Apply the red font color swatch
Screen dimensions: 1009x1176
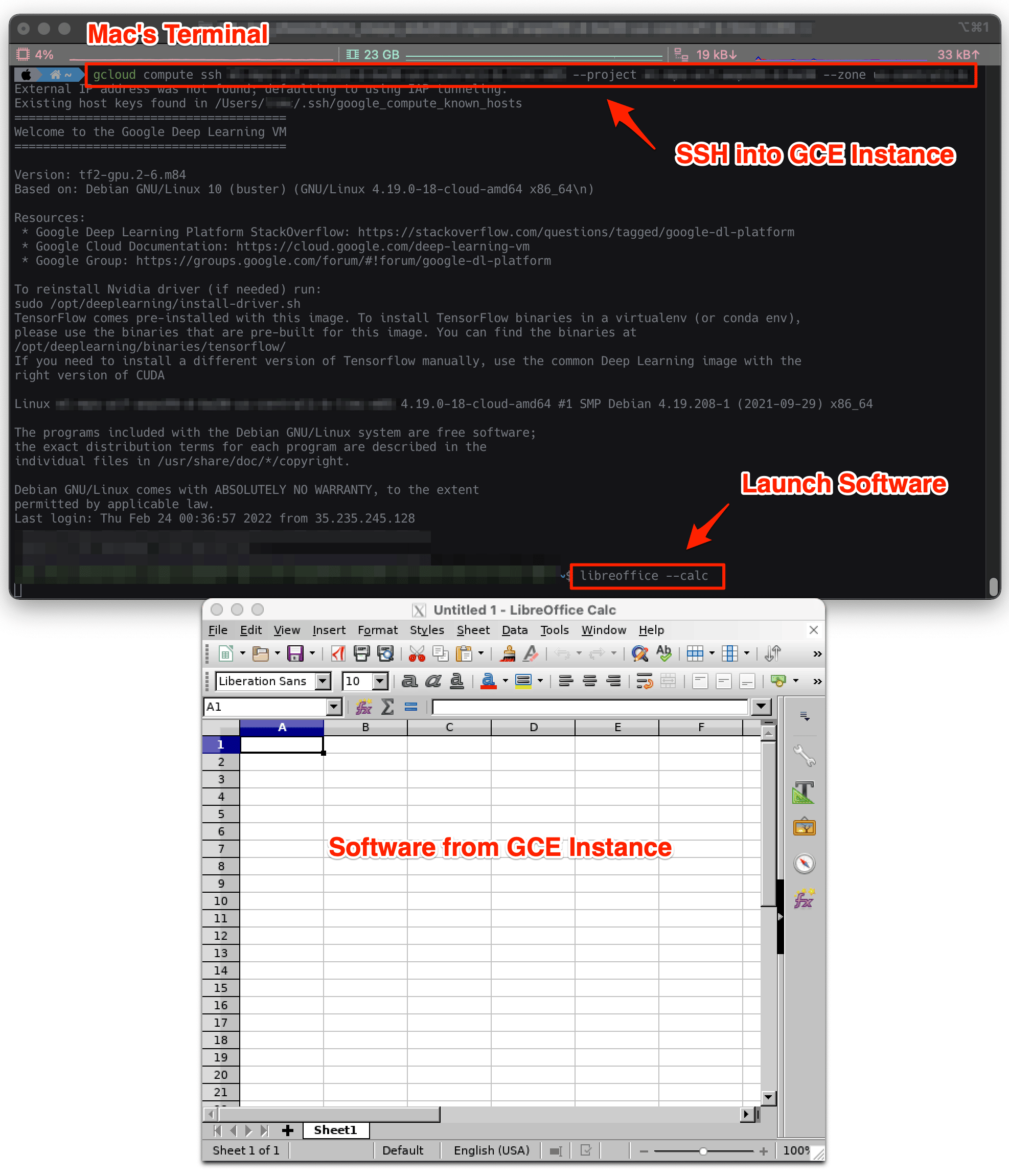(x=488, y=681)
